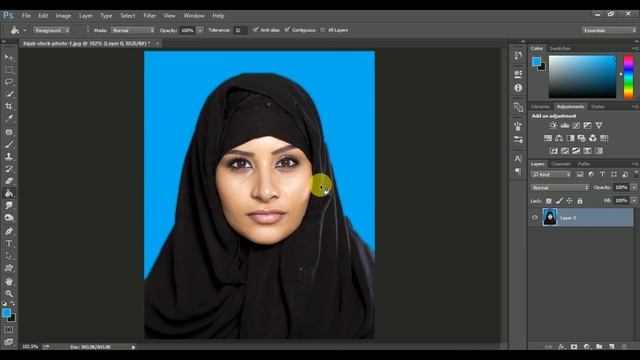
Task: Select the Horizontal Type tool
Action: pos(9,244)
